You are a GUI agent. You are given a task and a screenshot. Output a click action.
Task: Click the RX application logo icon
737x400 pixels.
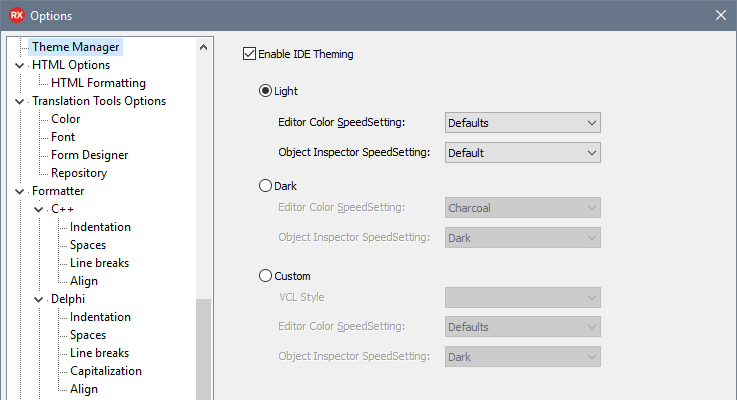pyautogui.click(x=17, y=15)
